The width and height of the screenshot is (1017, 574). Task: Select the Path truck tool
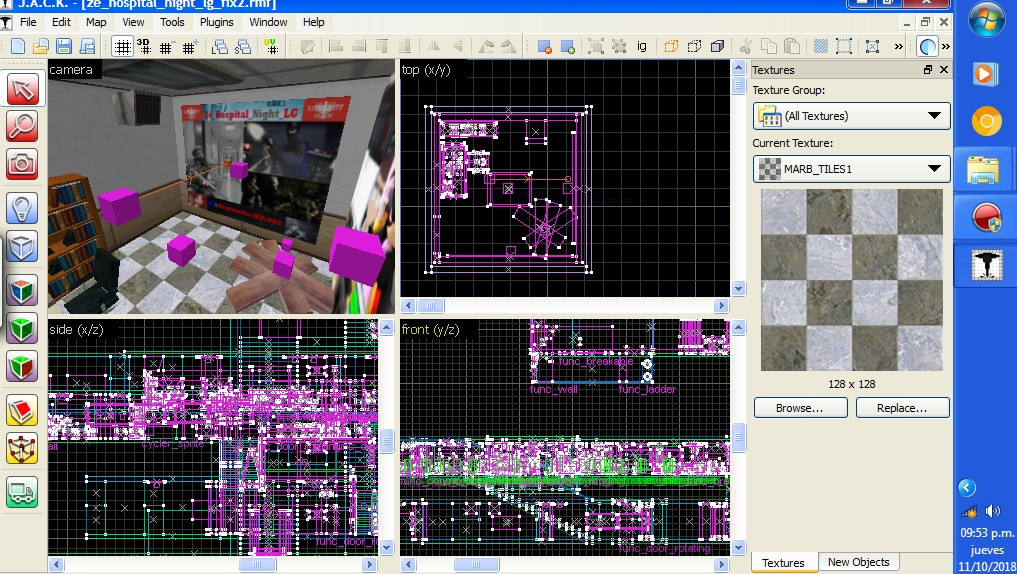(23, 492)
